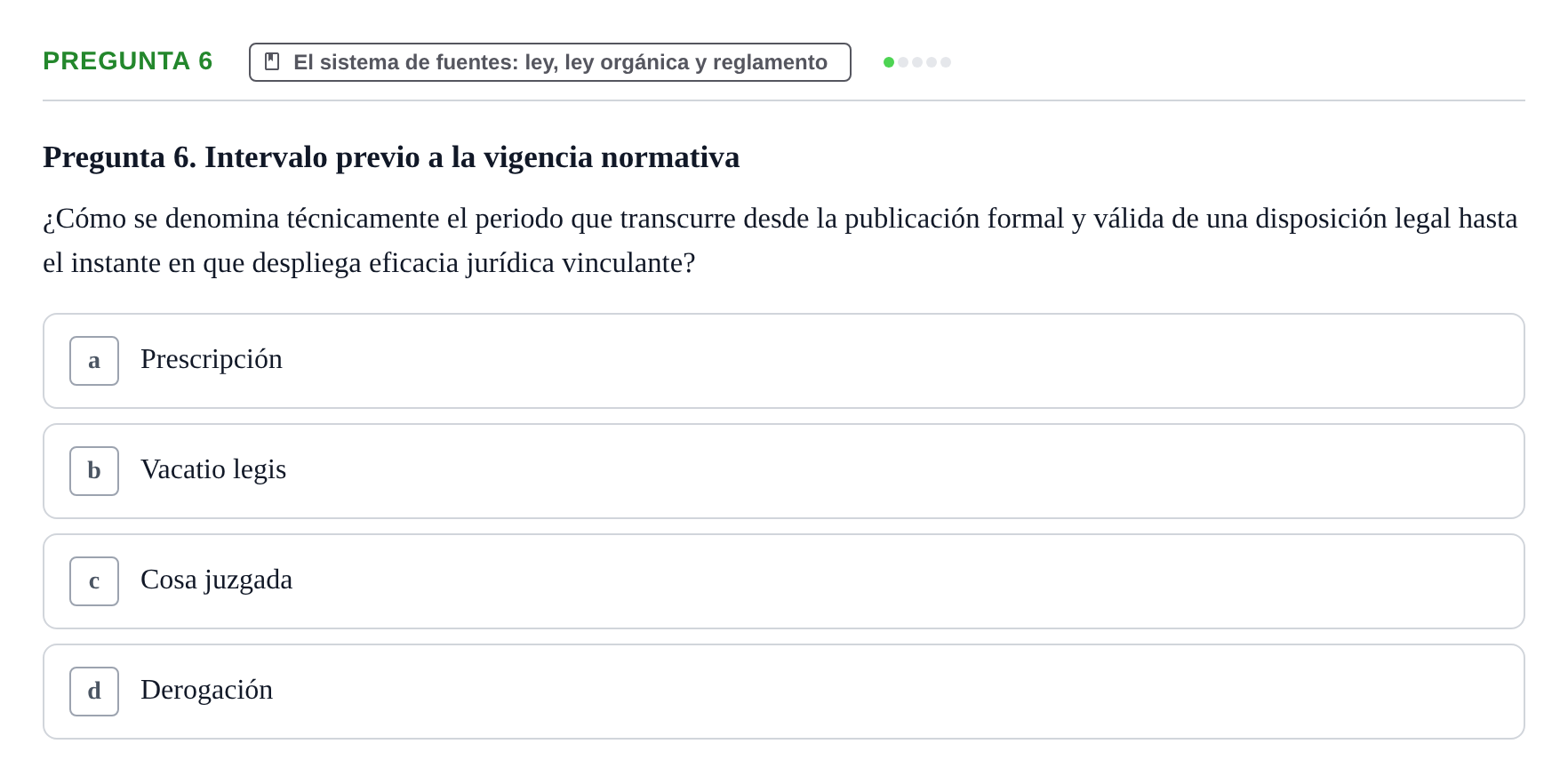The image size is (1568, 784).
Task: Open topic tag El sistema de fuentes
Action: pos(550,62)
